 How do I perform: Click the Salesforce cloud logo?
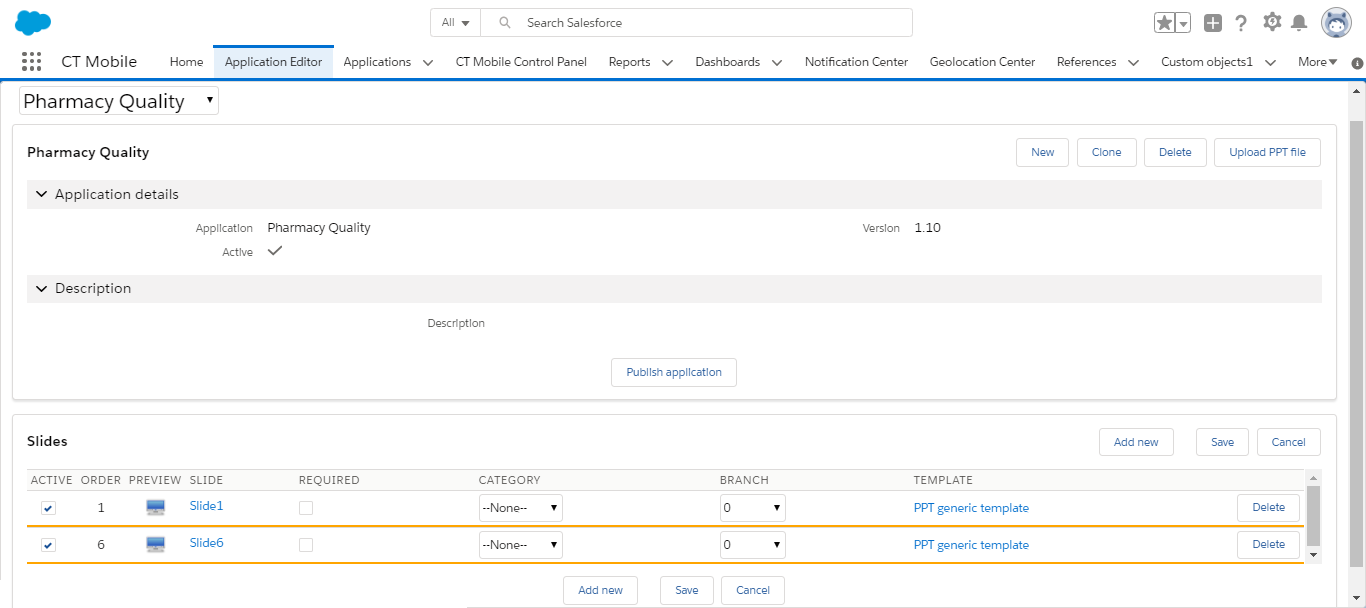(32, 21)
